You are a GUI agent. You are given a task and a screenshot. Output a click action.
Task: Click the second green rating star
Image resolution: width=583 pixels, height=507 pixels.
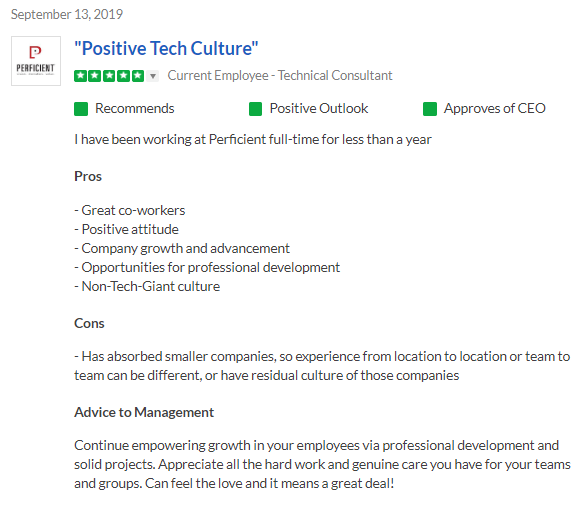click(95, 76)
